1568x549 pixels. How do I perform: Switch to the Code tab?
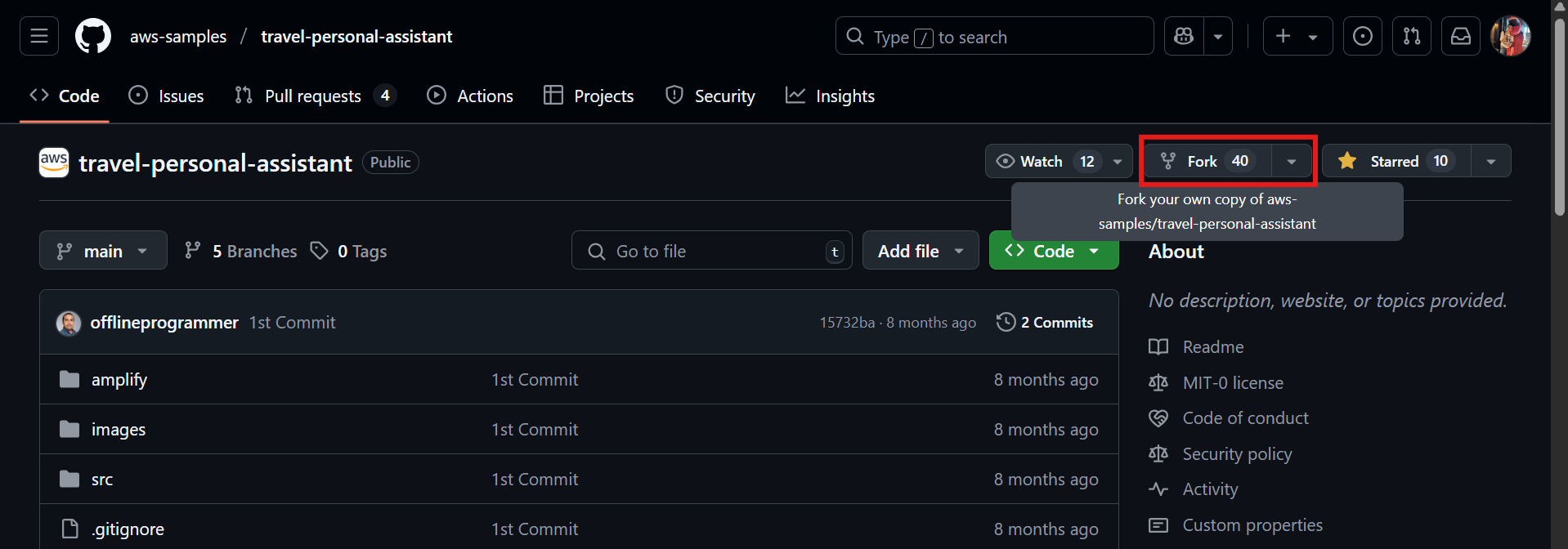coord(65,96)
